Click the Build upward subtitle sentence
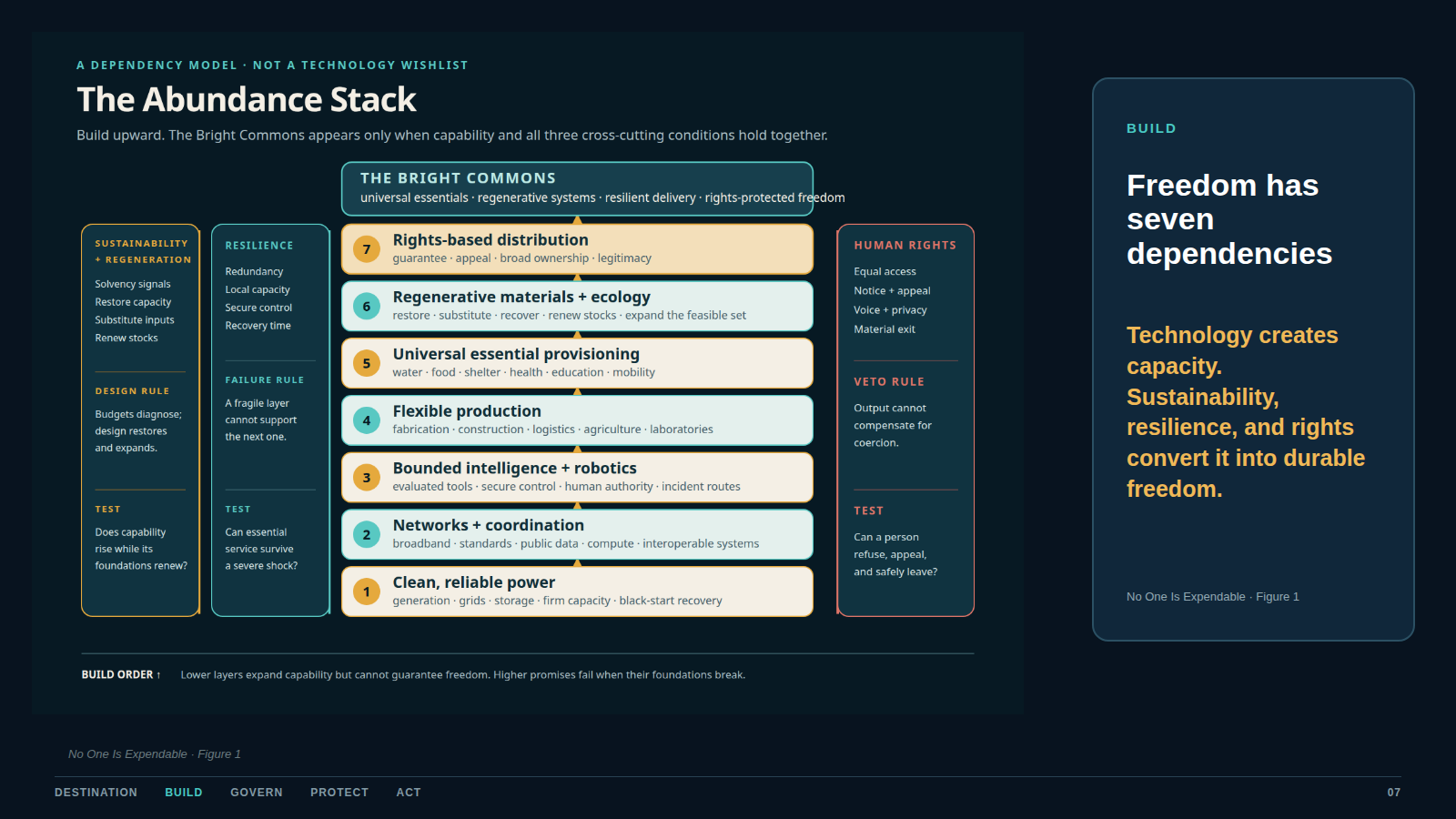The height and width of the screenshot is (819, 1456). [x=452, y=136]
